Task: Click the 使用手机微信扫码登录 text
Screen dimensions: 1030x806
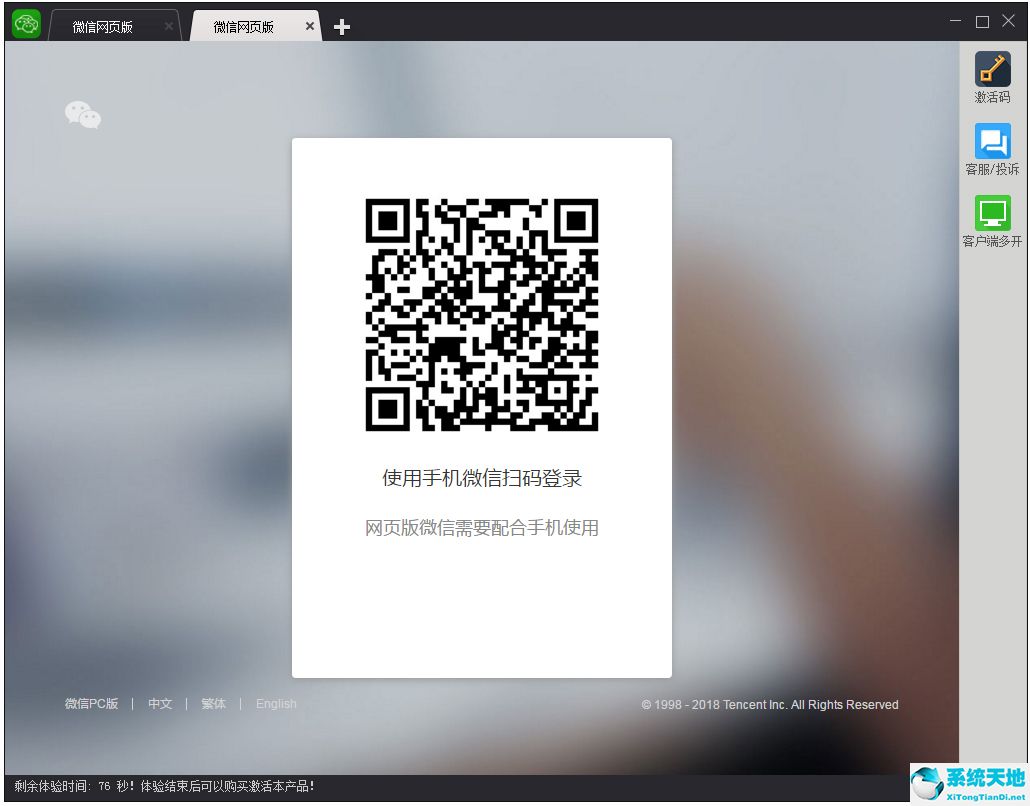Action: click(x=482, y=478)
